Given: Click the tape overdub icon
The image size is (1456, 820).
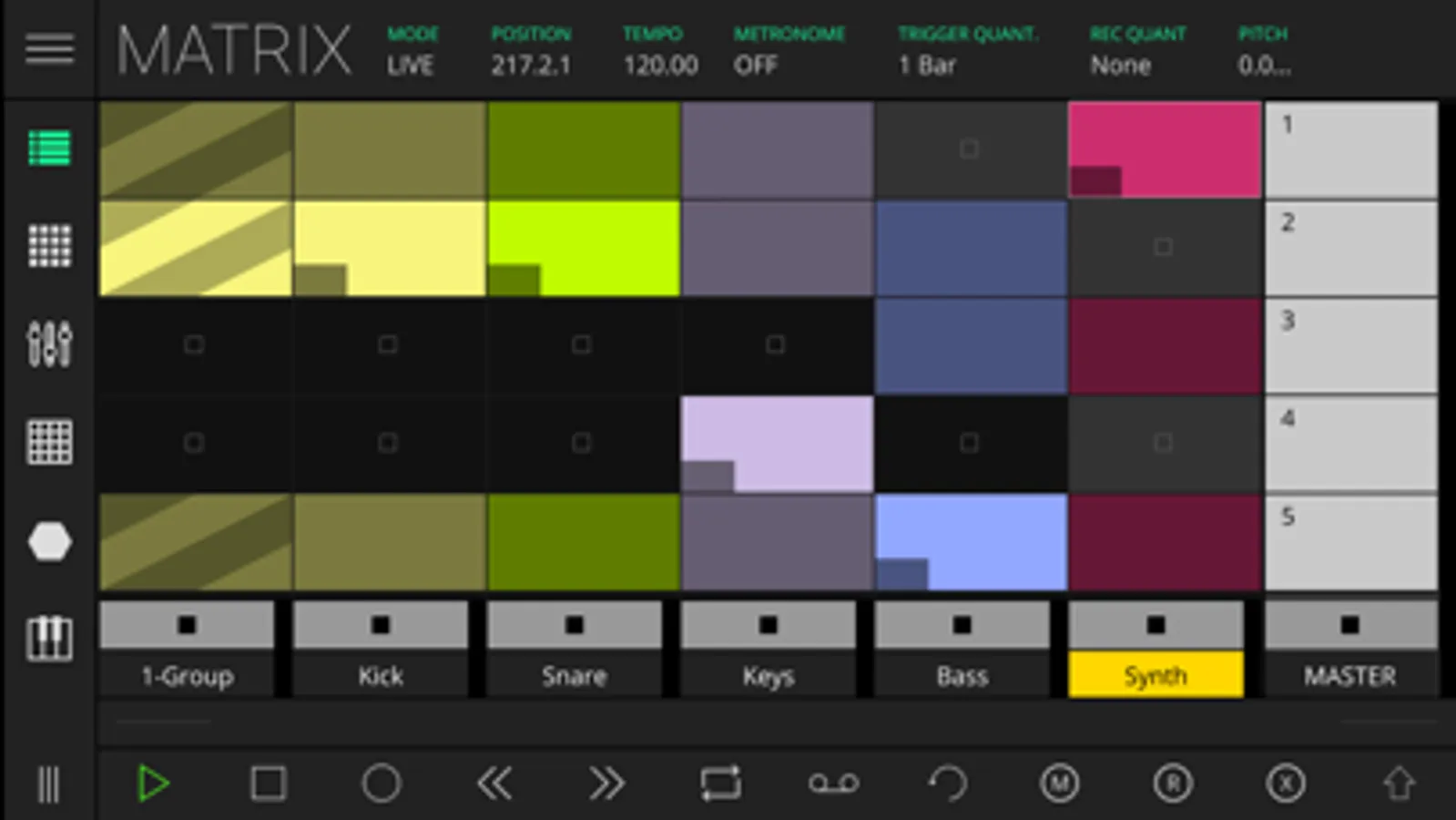Looking at the screenshot, I should pos(833,784).
